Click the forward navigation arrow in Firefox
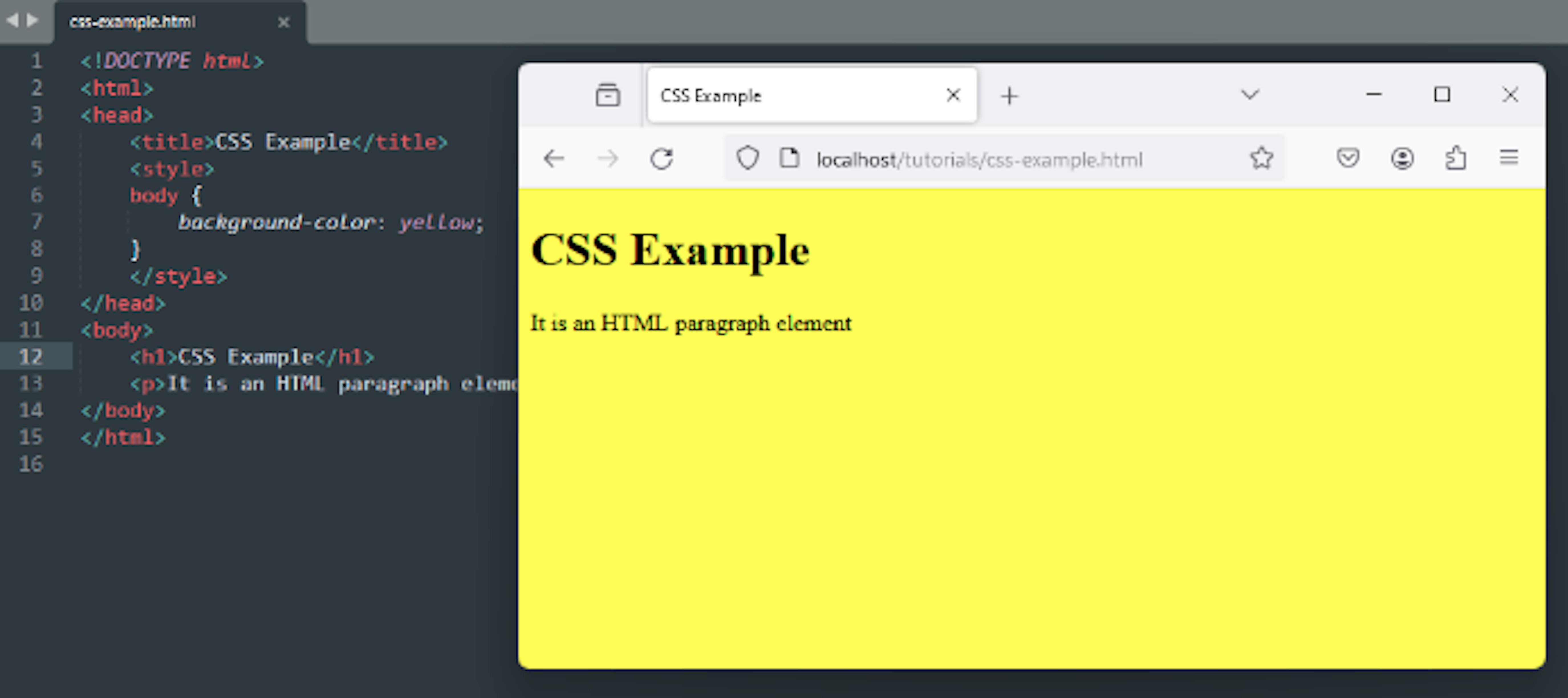 608,158
